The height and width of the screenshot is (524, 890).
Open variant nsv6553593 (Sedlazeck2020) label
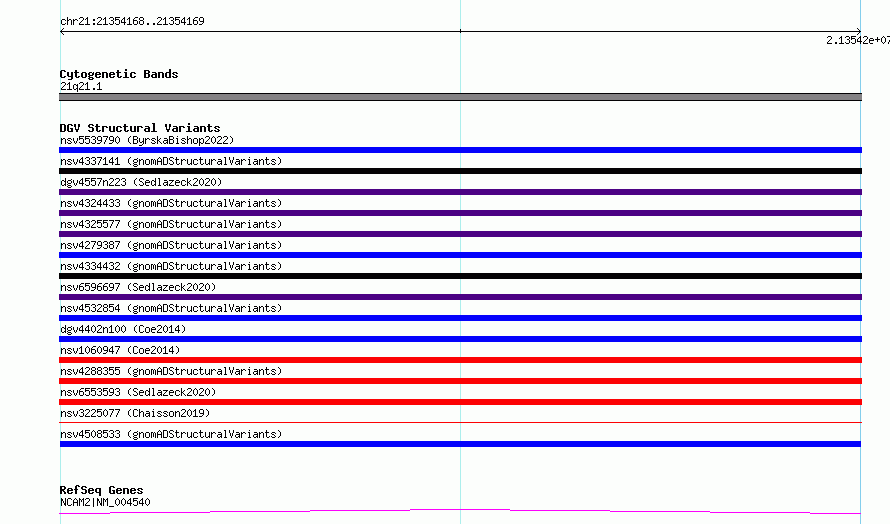click(x=138, y=392)
